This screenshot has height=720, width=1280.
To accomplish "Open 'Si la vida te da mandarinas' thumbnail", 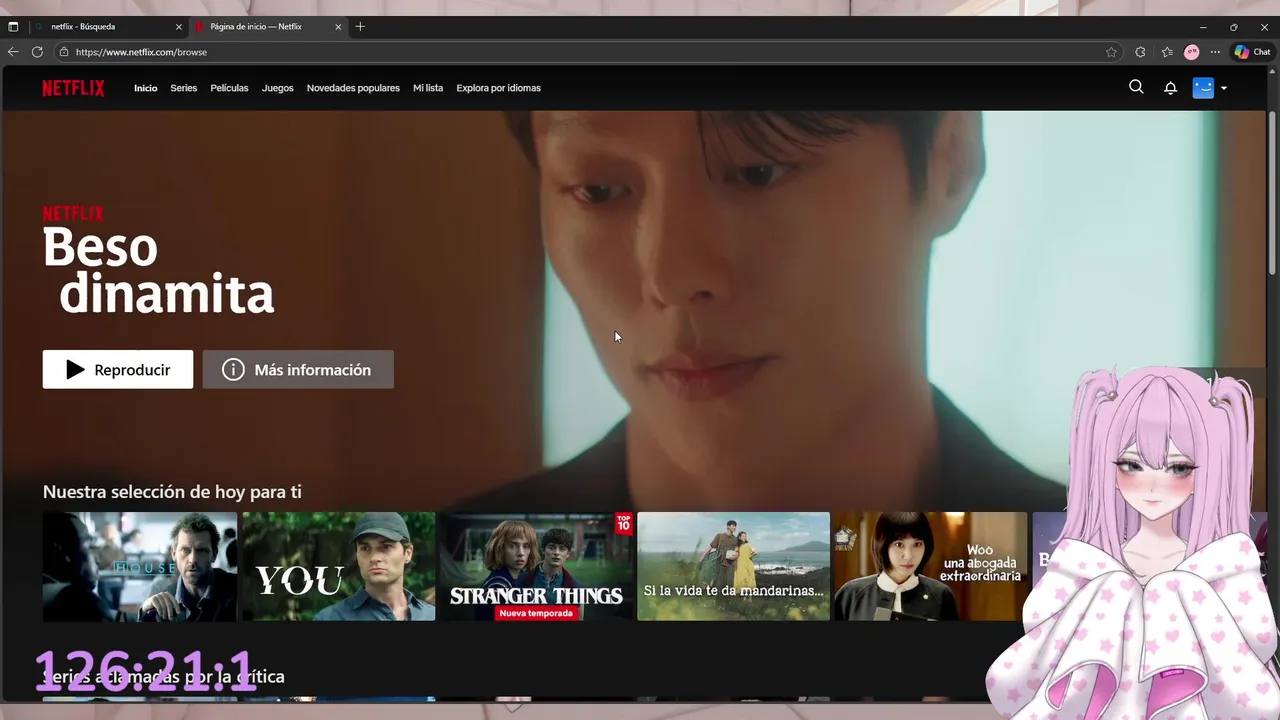I will 734,566.
